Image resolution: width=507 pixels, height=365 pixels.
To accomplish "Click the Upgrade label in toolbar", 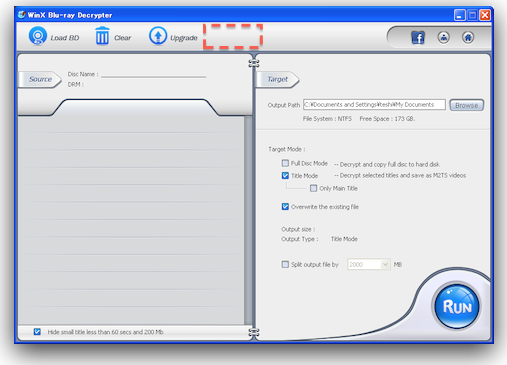I will click(x=184, y=38).
